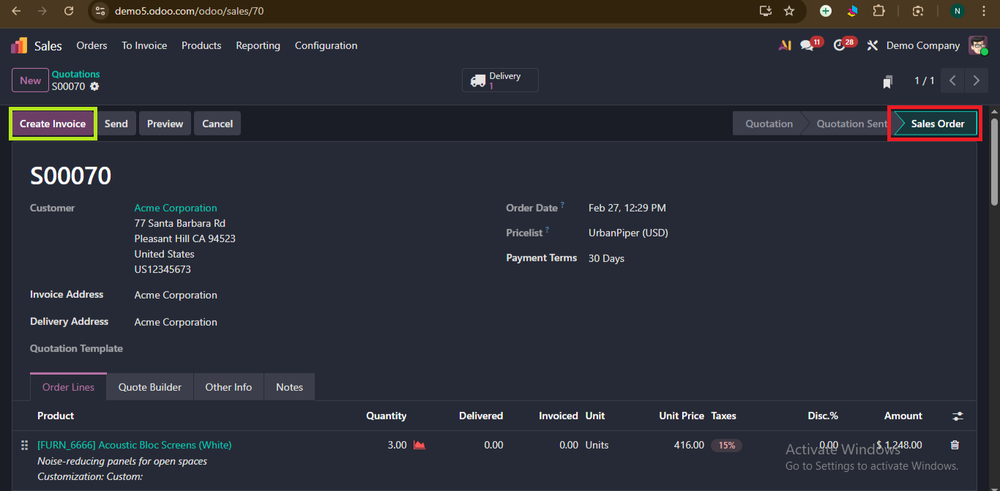
Task: Click the red forecast chart icon beside quantity
Action: tap(419, 445)
